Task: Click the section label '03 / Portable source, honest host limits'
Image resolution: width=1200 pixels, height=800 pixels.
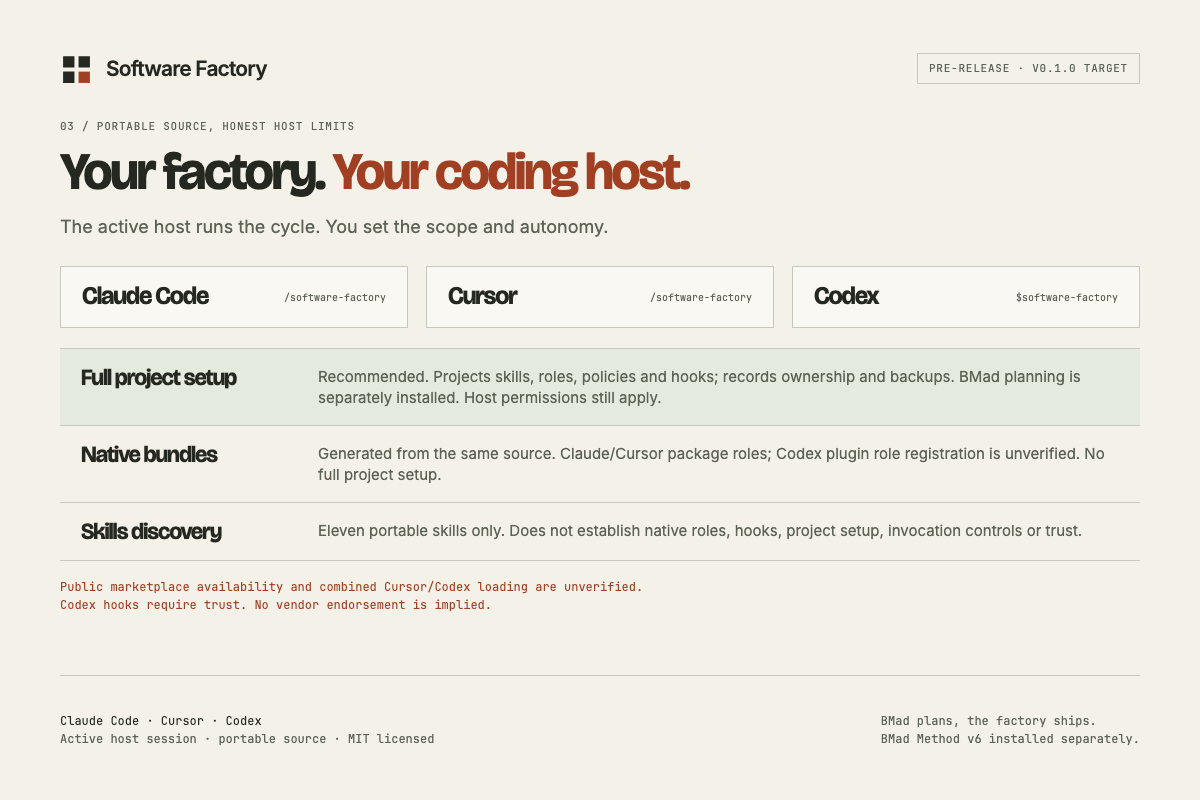Action: click(207, 126)
